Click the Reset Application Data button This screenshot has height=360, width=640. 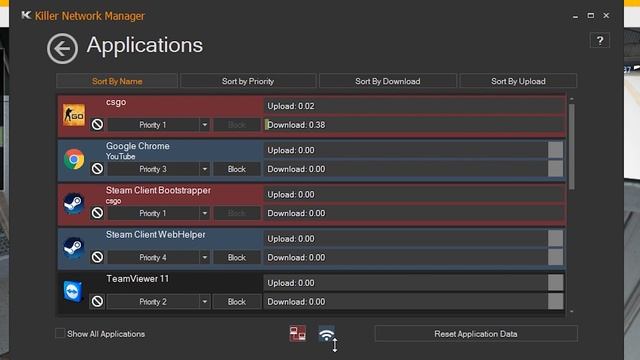coord(476,333)
